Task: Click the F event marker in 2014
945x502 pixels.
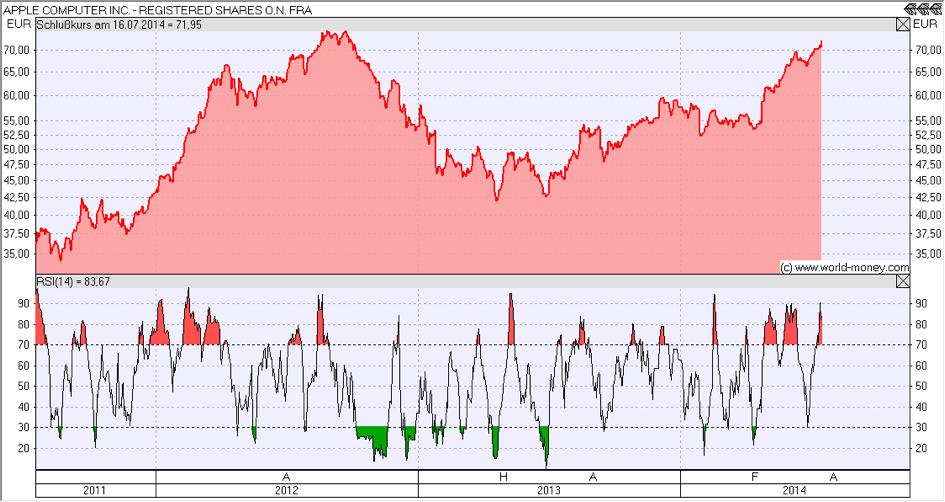Action: pyautogui.click(x=755, y=477)
